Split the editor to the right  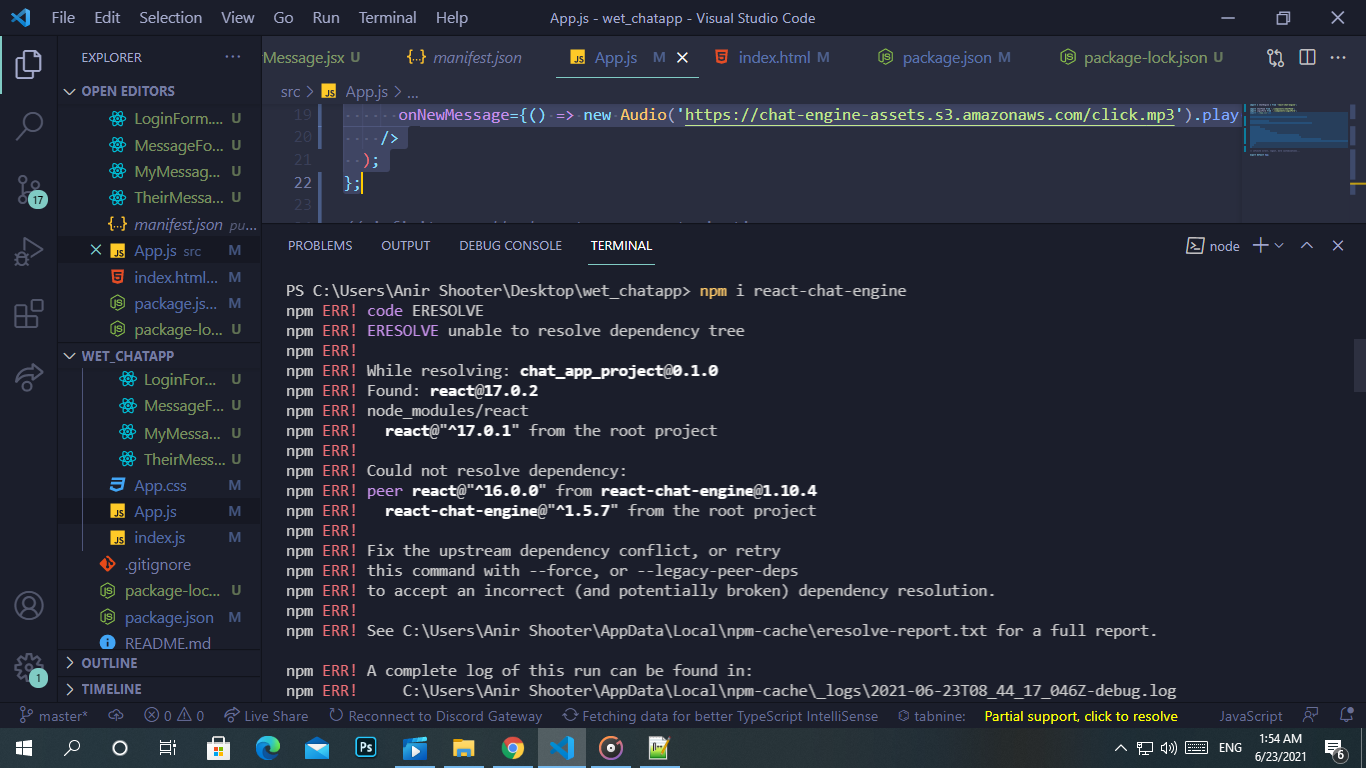[x=1307, y=58]
